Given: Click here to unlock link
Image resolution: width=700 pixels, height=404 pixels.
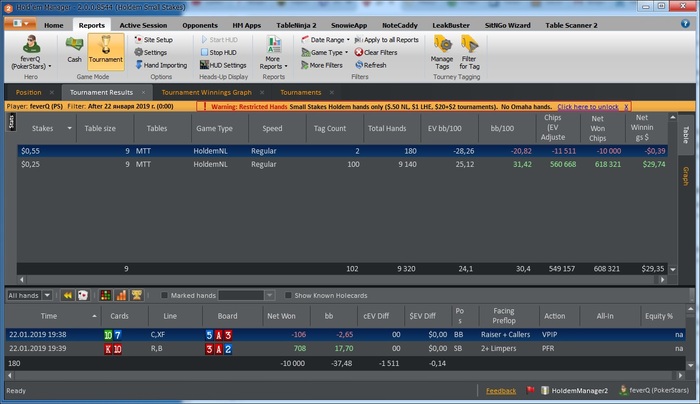Looking at the screenshot, I should click(x=588, y=107).
